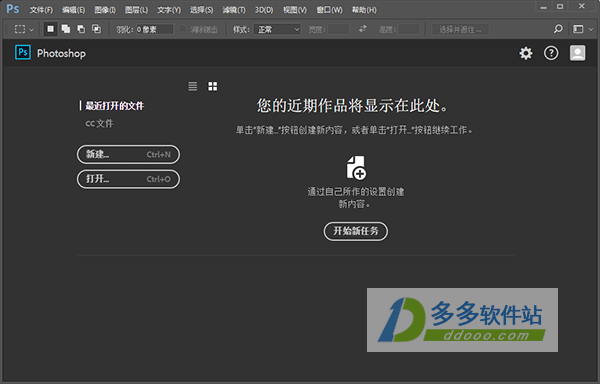This screenshot has height=384, width=600.
Task: Open the 编辑(E) menu
Action: (x=73, y=10)
